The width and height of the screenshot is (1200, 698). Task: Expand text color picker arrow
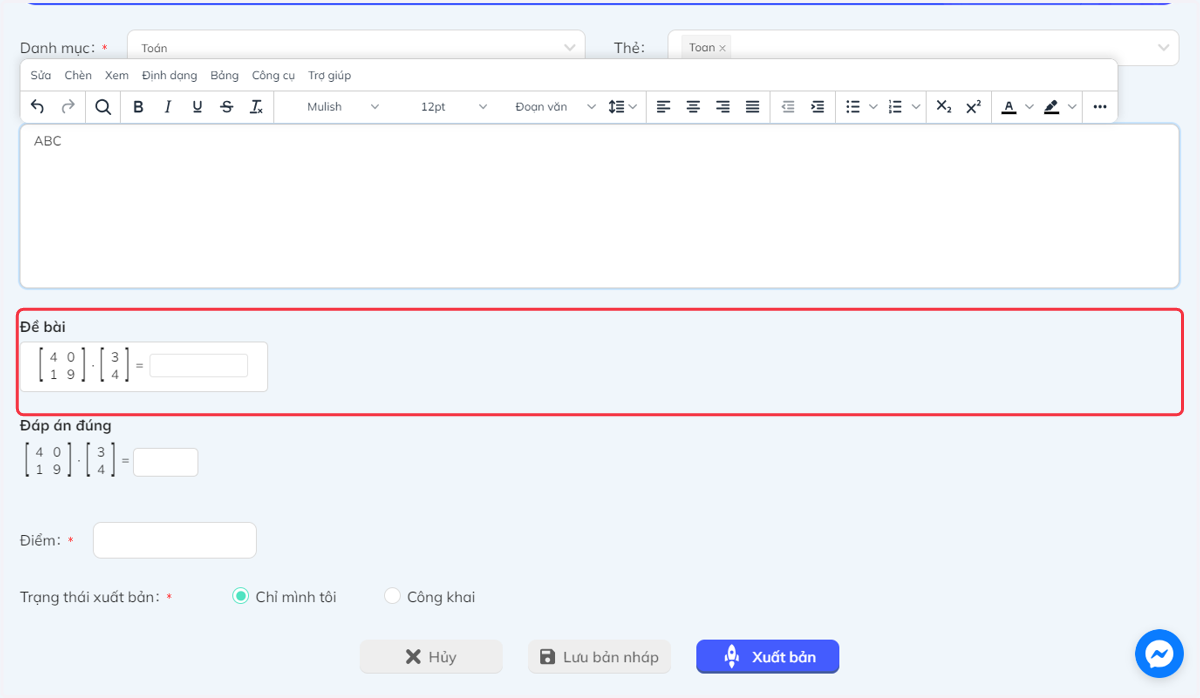[x=1028, y=107]
